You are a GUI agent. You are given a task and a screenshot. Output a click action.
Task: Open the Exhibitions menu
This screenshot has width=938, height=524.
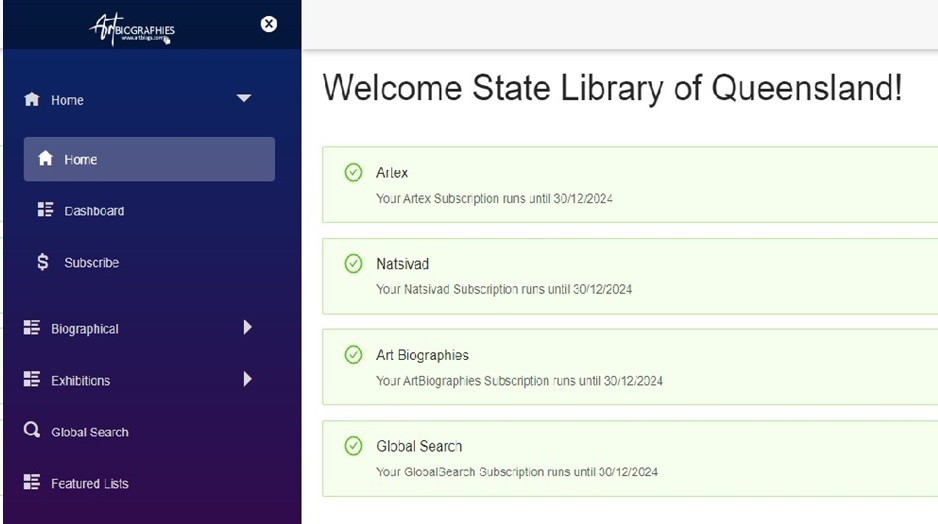click(80, 380)
